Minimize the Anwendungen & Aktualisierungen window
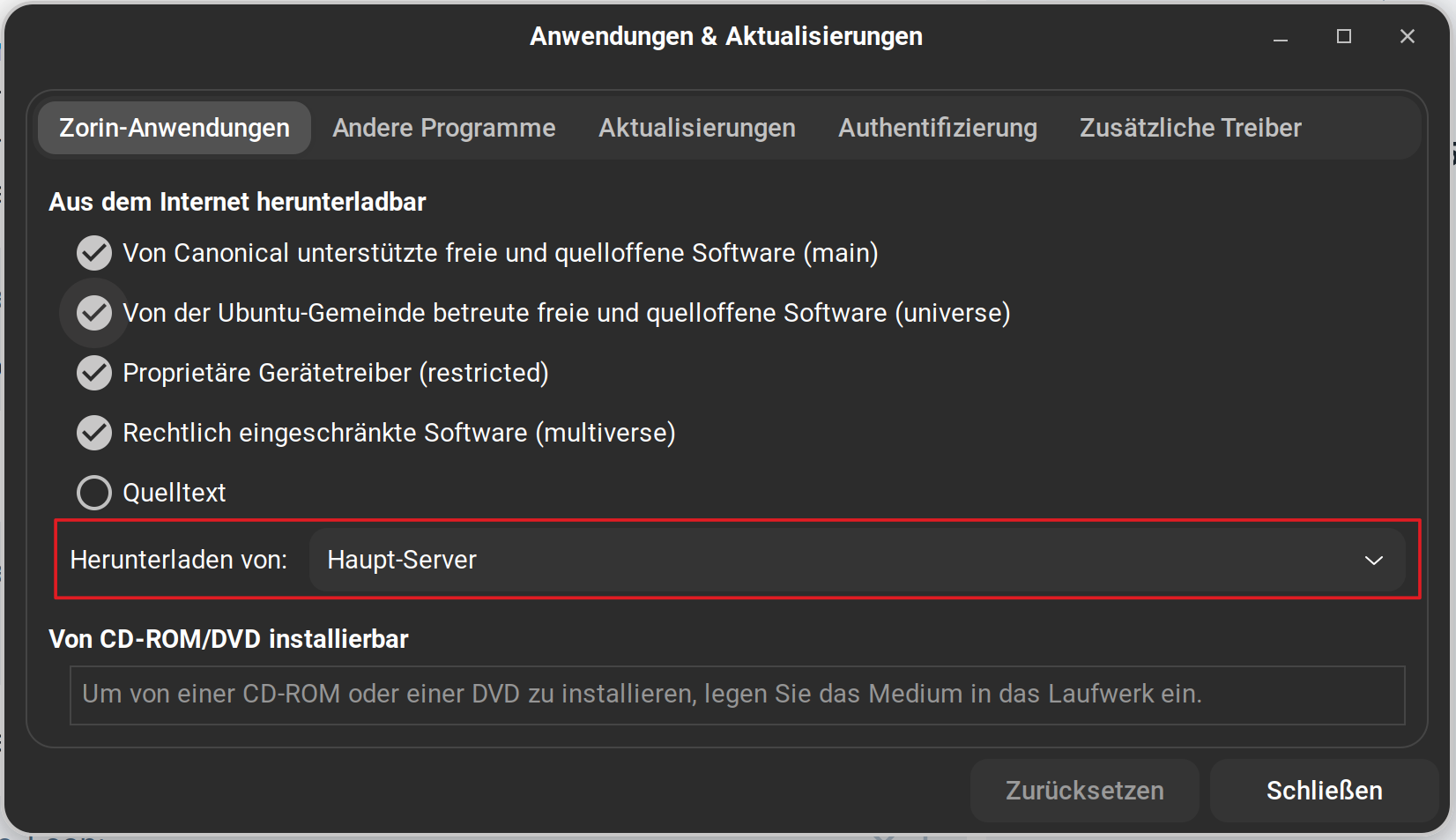Image resolution: width=1456 pixels, height=840 pixels. pyautogui.click(x=1281, y=37)
